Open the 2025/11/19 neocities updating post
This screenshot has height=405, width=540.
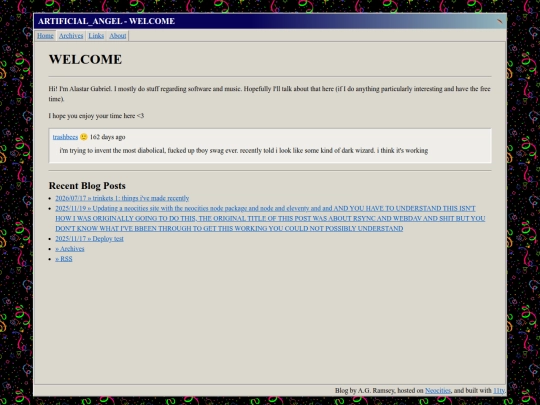click(x=270, y=218)
